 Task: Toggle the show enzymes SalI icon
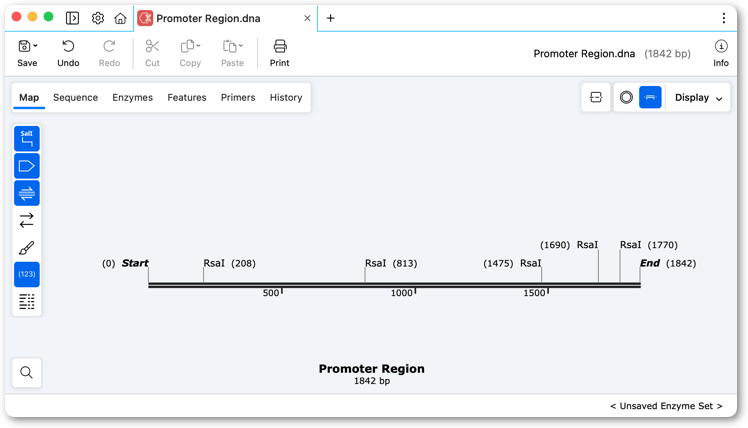(27, 138)
